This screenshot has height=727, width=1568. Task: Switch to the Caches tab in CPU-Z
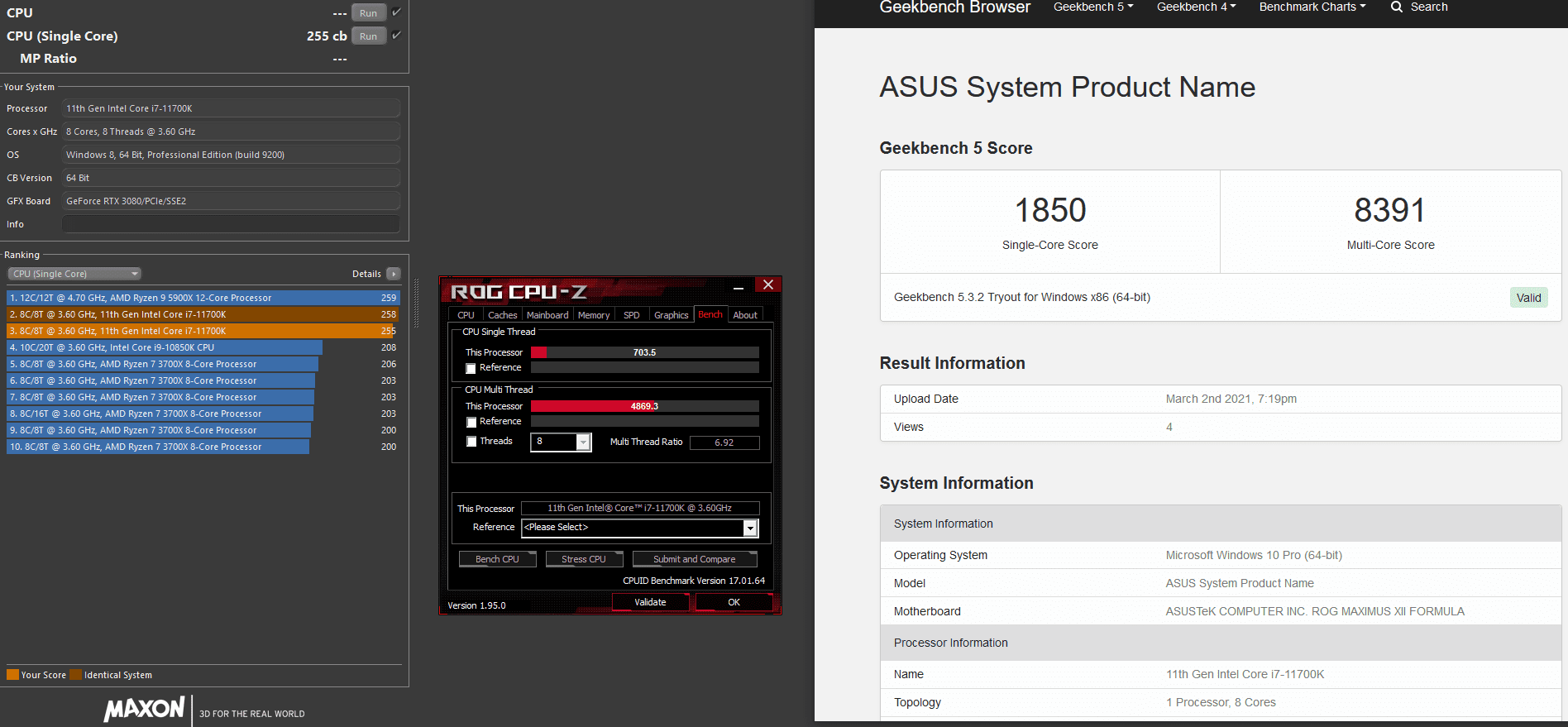coord(502,315)
